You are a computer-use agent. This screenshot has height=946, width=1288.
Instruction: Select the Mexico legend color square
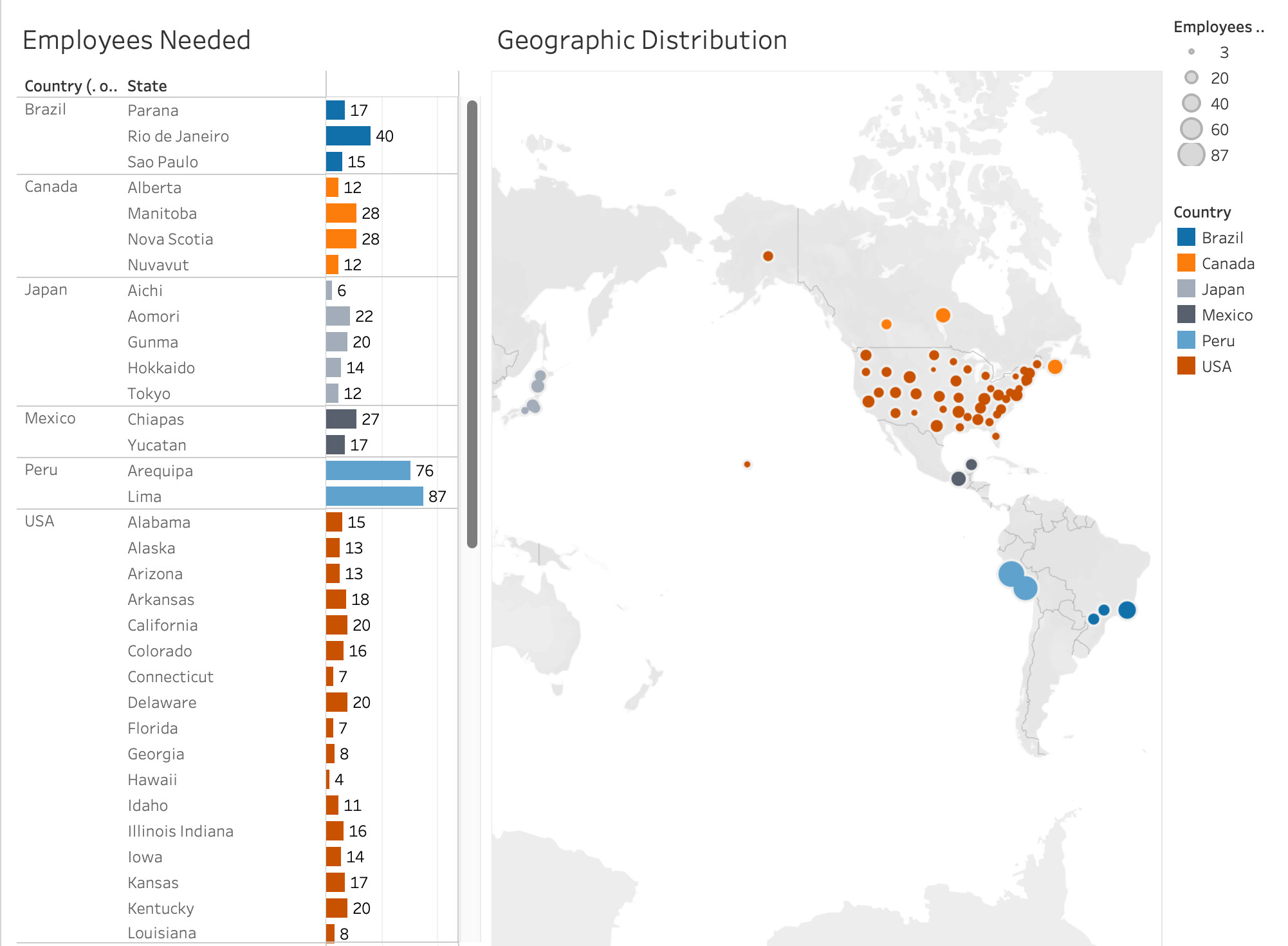(1186, 315)
